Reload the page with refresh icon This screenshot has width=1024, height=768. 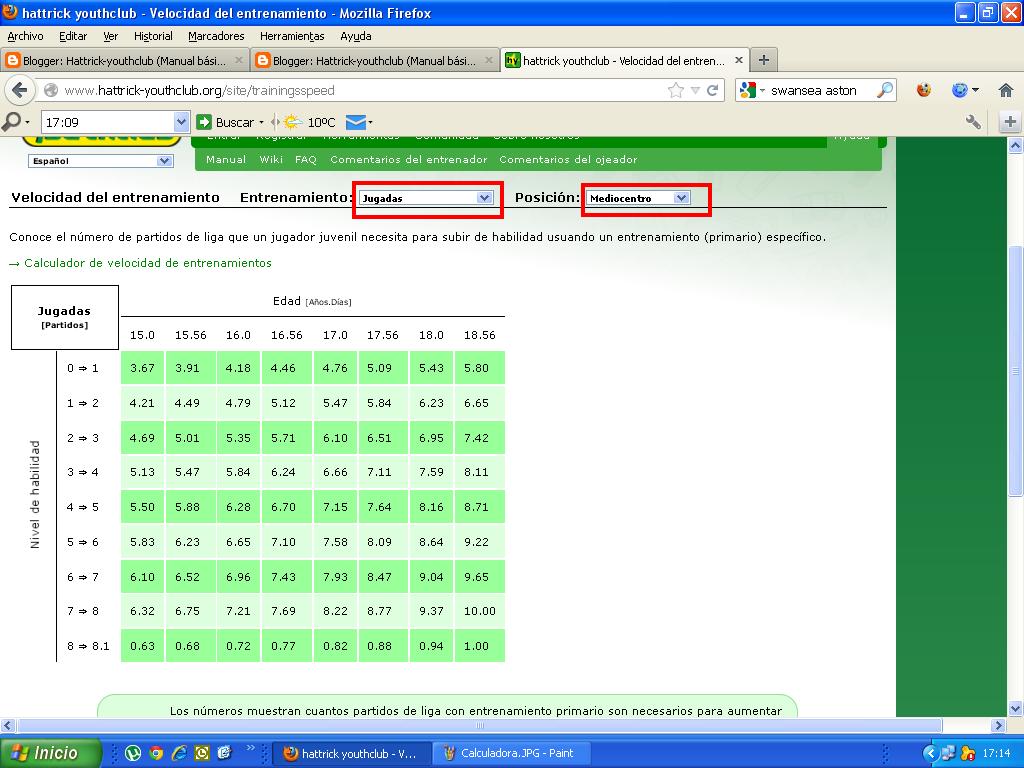click(713, 90)
